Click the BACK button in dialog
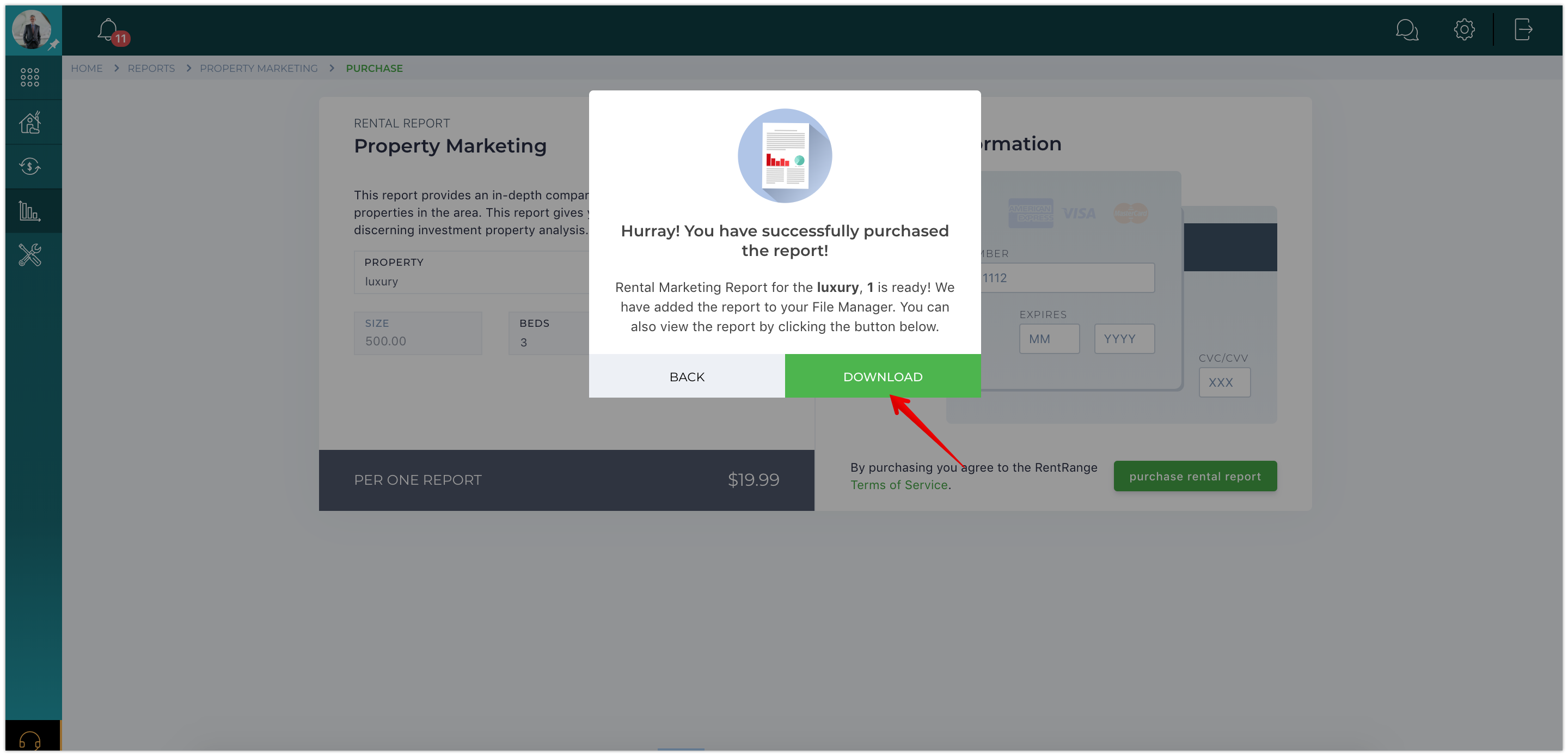Image resolution: width=1568 pixels, height=756 pixels. coord(687,376)
